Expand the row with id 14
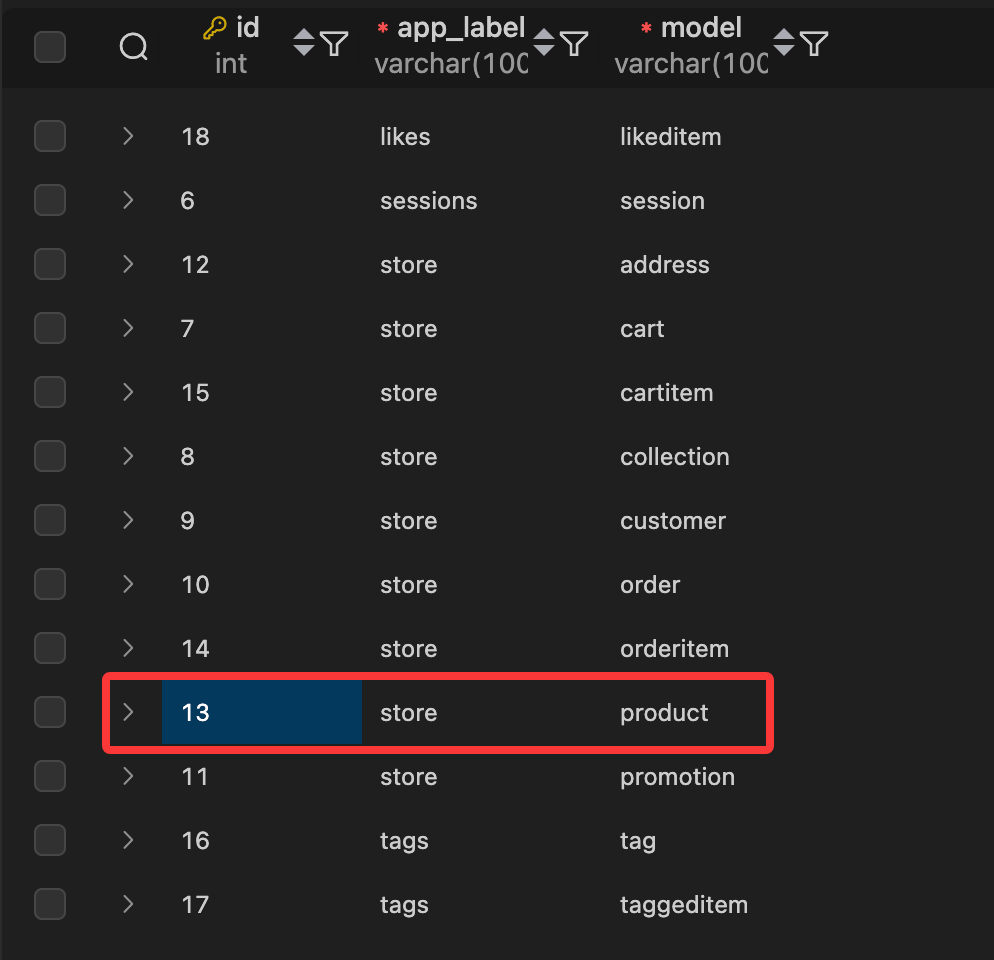This screenshot has width=994, height=960. (x=128, y=649)
